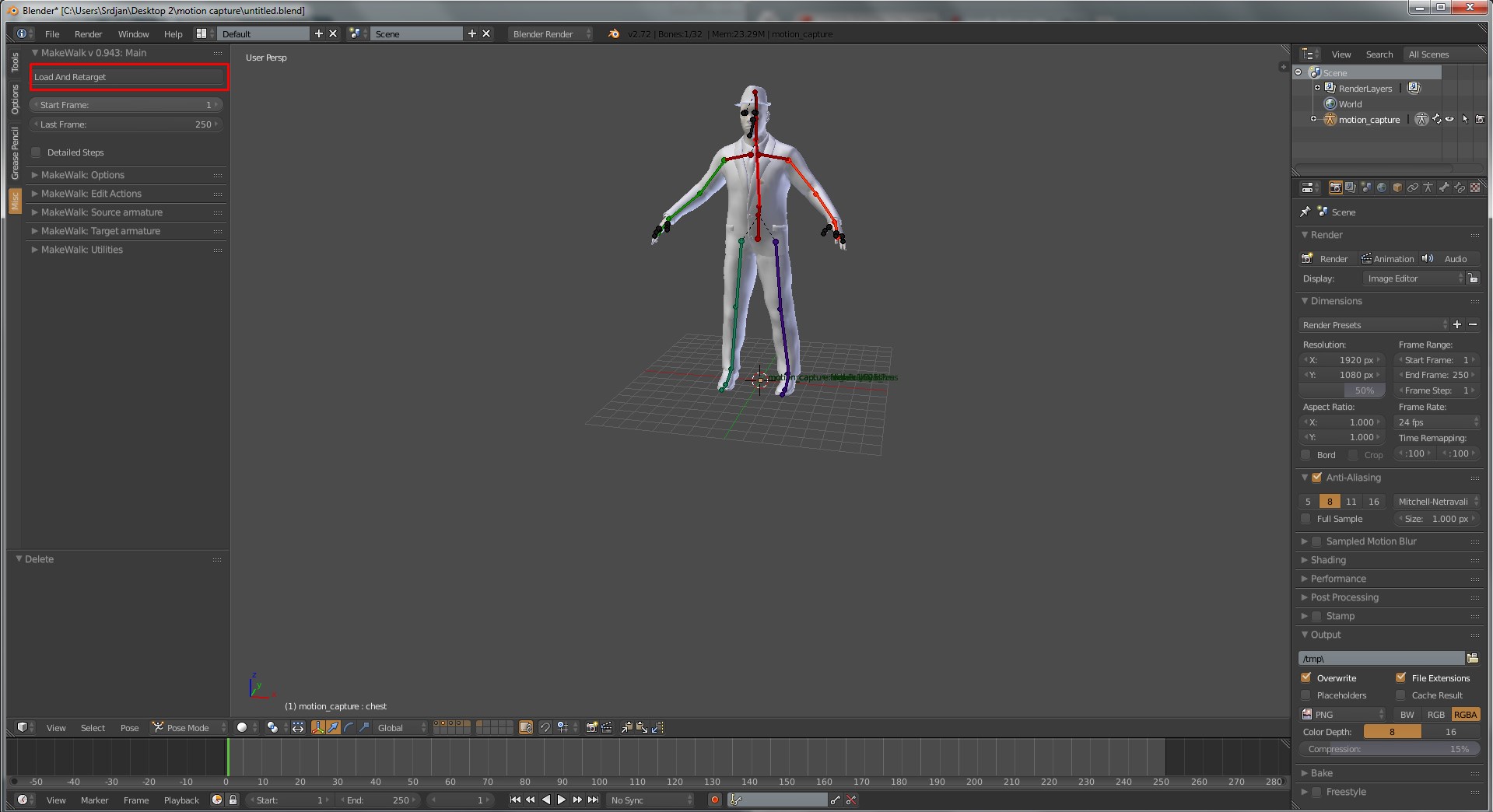Click the timeline record button

click(x=714, y=800)
